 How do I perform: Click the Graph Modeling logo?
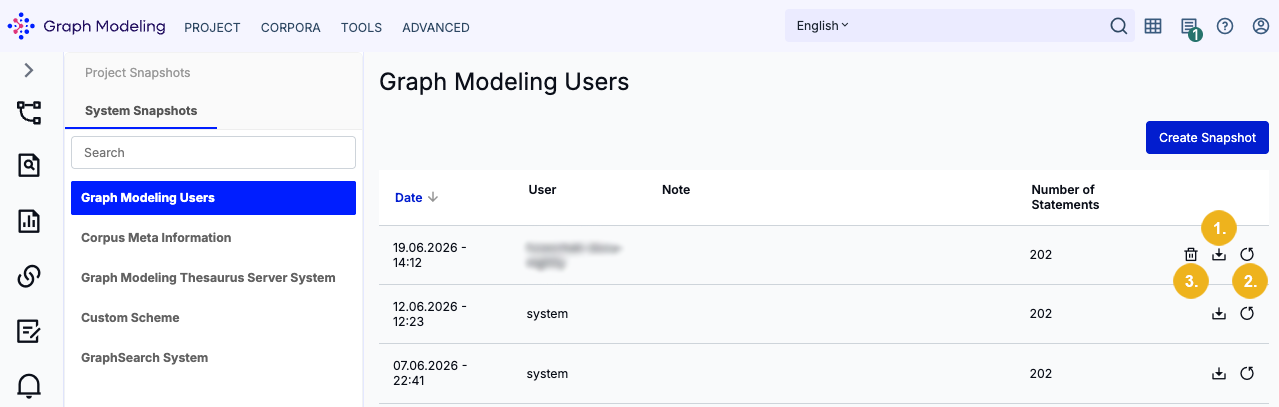pos(86,27)
